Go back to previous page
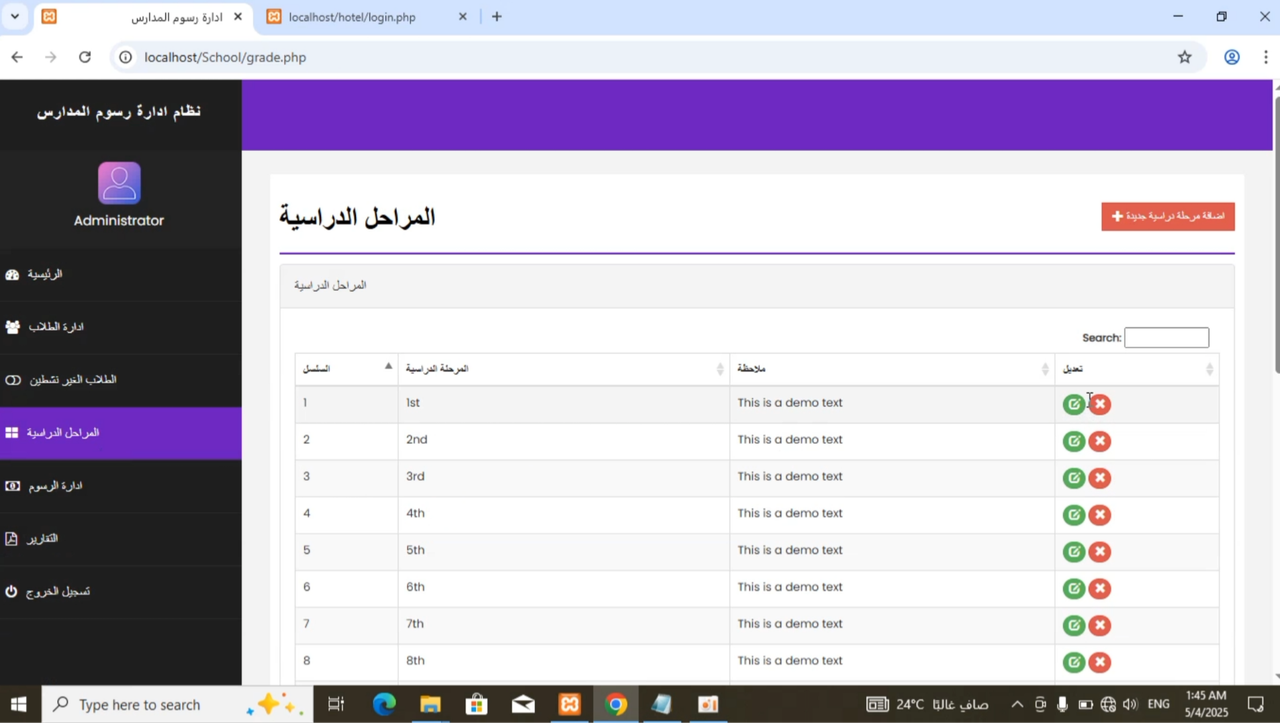 pos(17,57)
